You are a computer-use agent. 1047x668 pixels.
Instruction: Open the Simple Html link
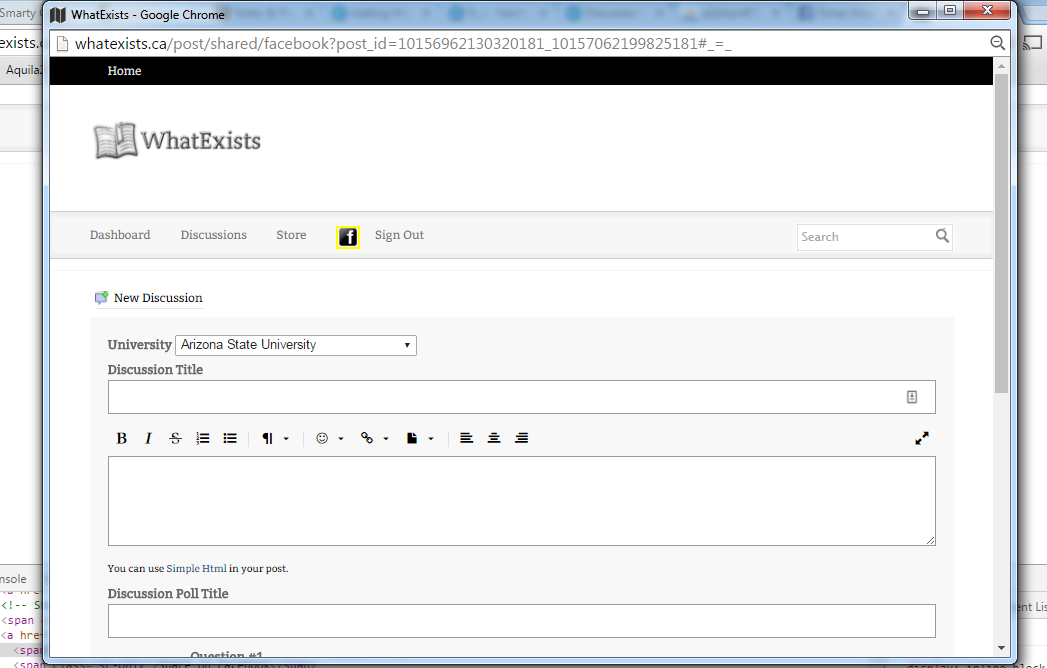[196, 568]
